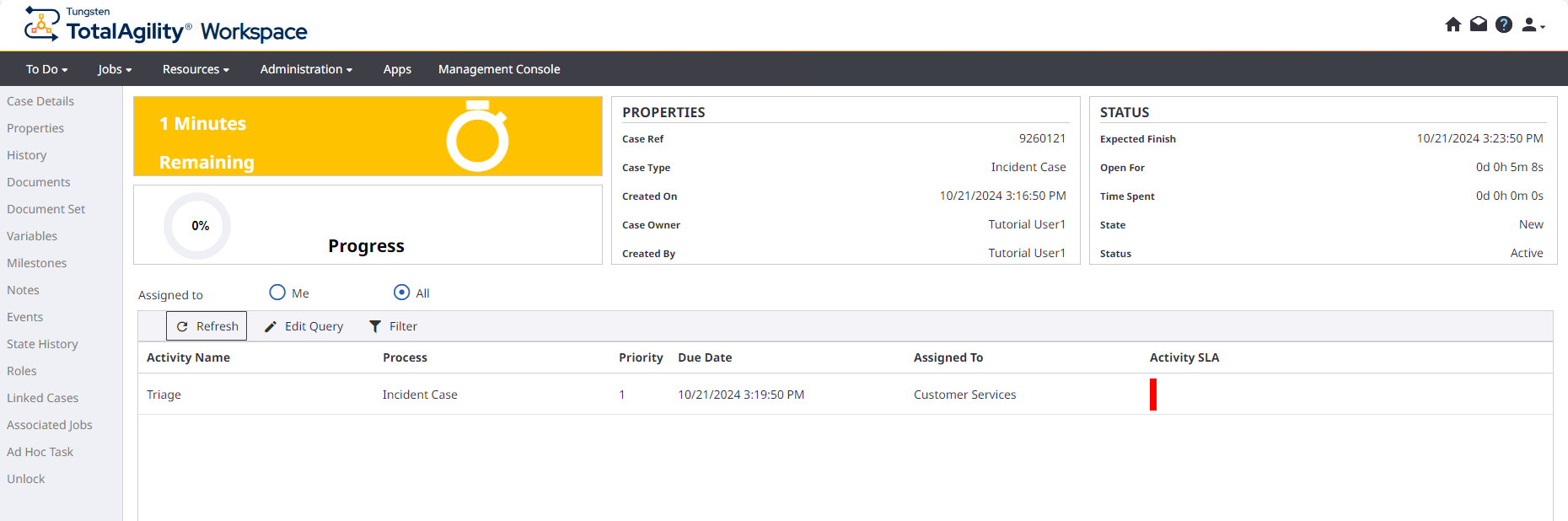
Task: Click the Help question mark icon
Action: tap(1503, 24)
